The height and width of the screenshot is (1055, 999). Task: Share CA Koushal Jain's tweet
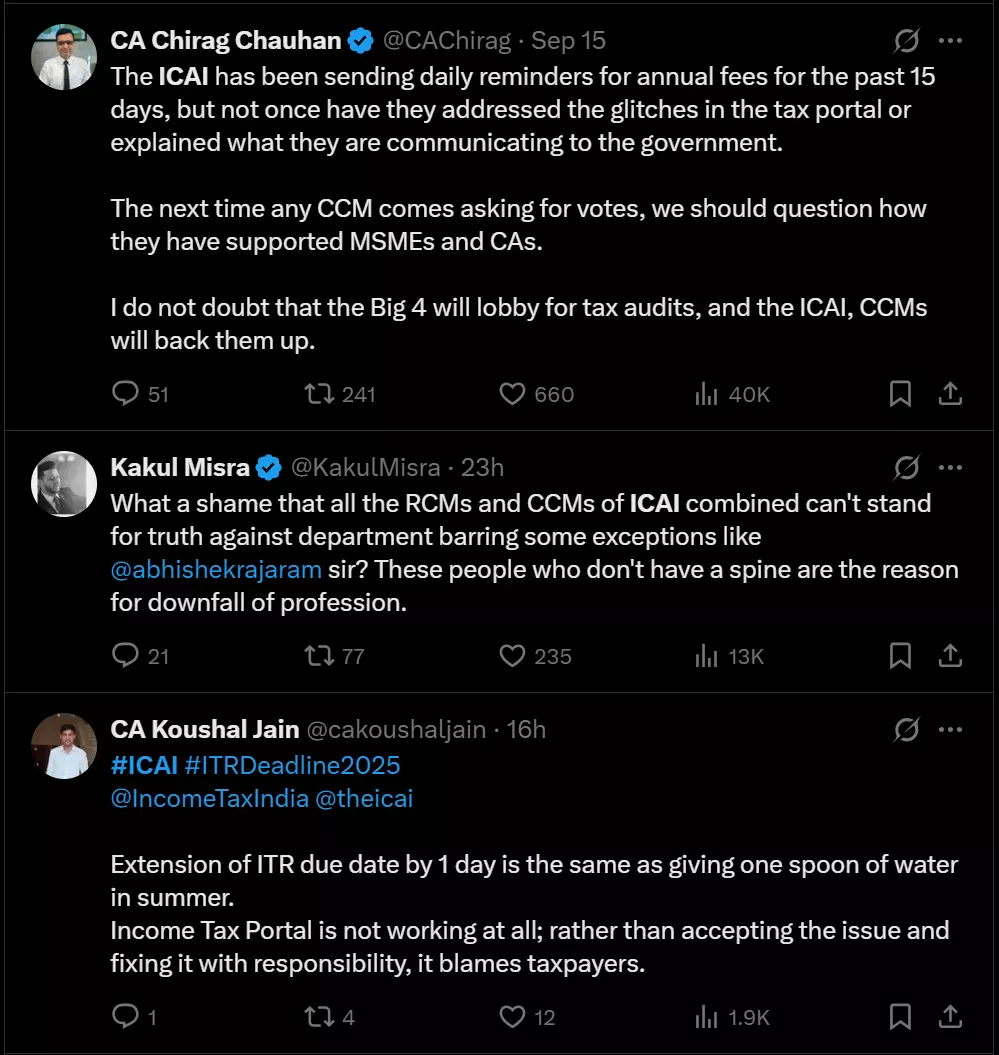pos(950,1017)
